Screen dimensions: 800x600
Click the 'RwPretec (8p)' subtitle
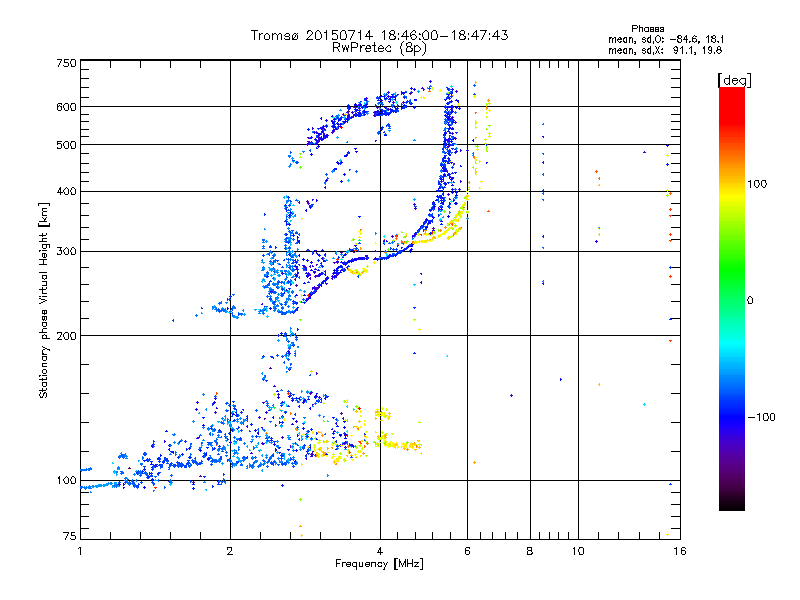click(379, 48)
